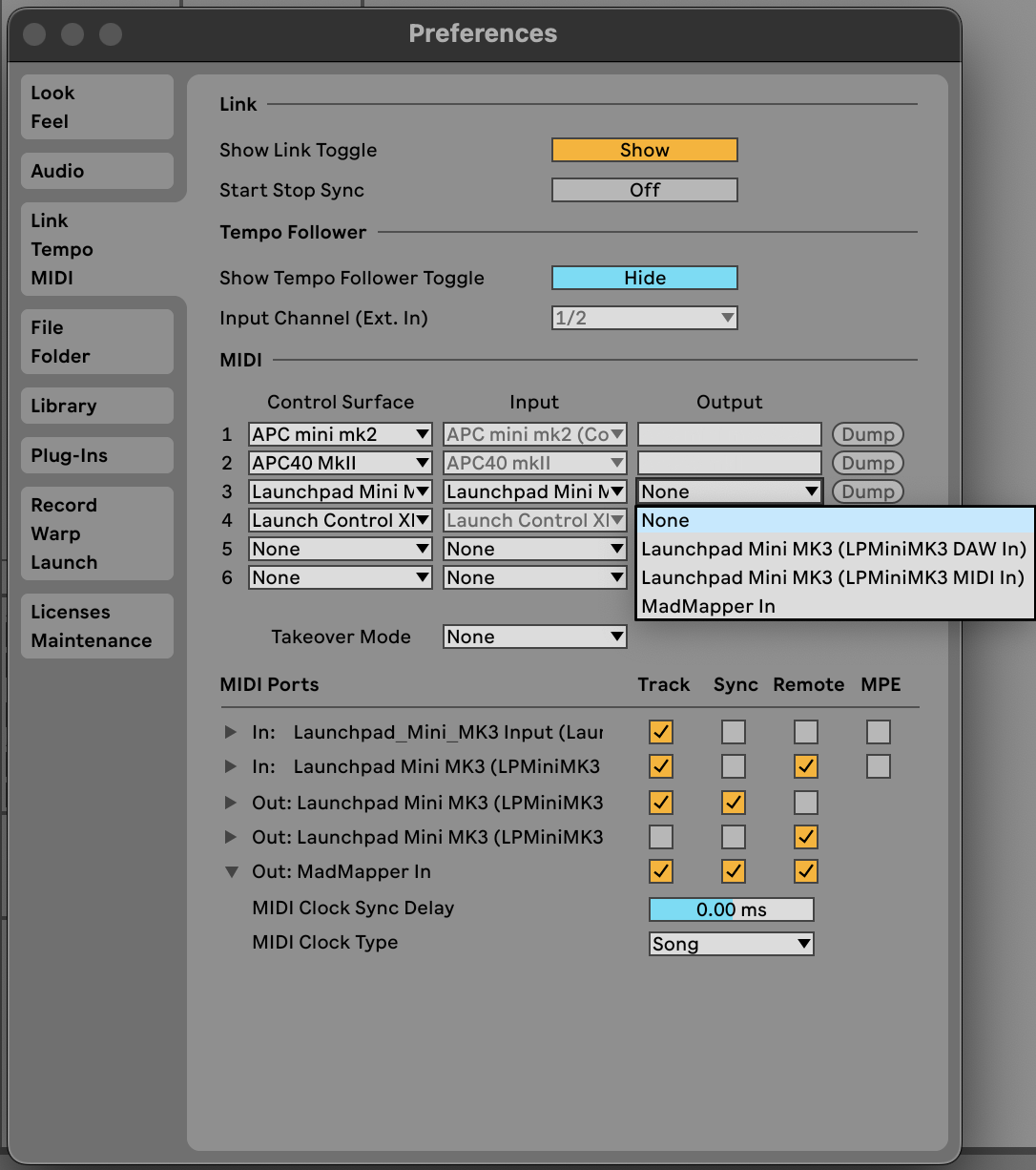Open the Audio preferences tab

coord(96,171)
